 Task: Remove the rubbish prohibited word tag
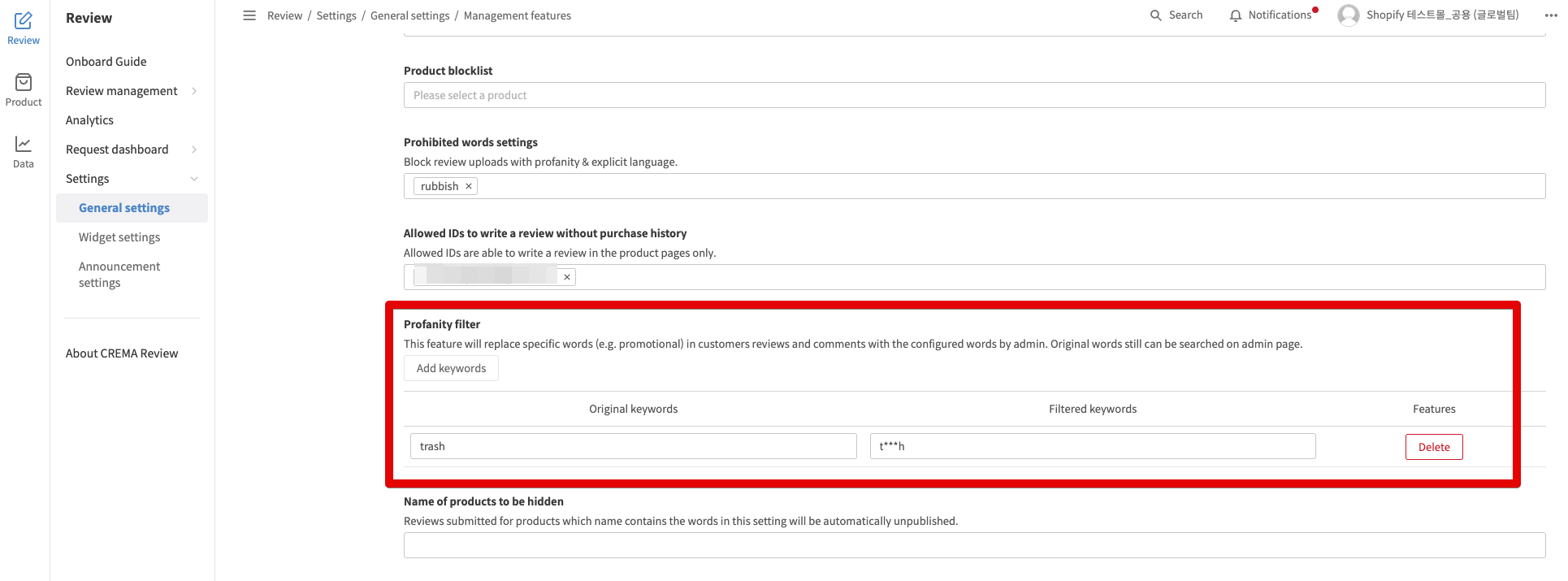pyautogui.click(x=469, y=186)
